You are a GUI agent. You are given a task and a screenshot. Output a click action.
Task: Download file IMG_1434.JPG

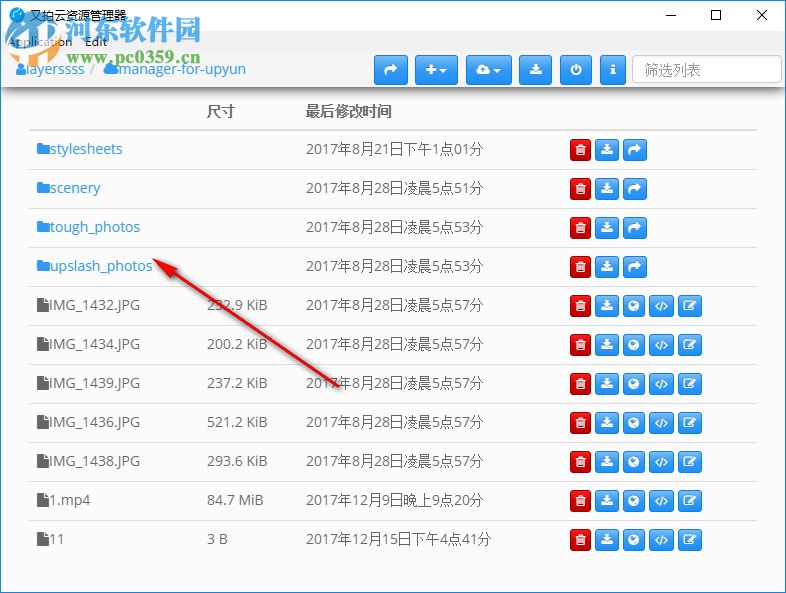coord(607,345)
